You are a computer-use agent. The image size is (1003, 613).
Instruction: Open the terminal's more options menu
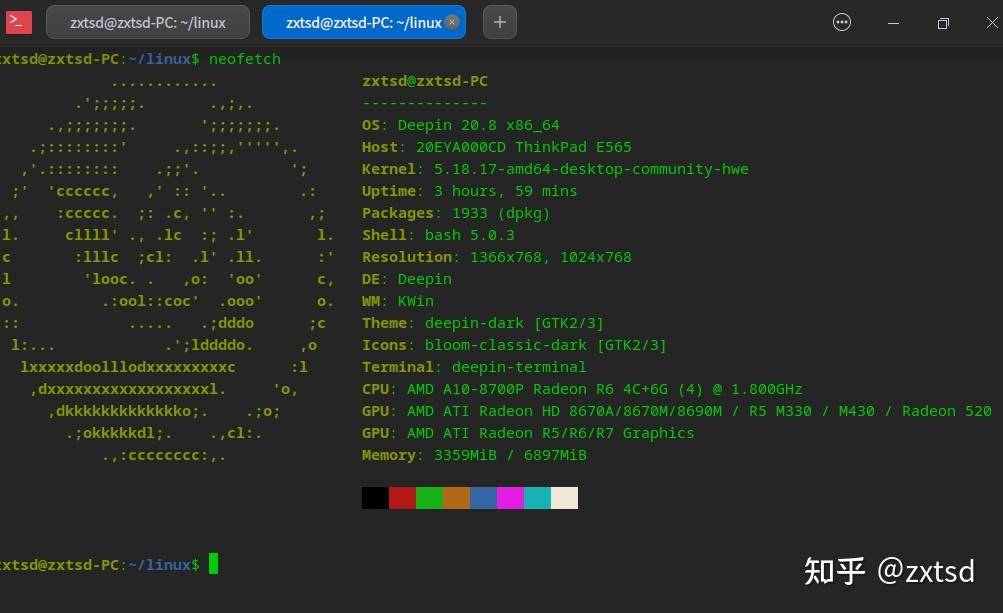point(842,22)
